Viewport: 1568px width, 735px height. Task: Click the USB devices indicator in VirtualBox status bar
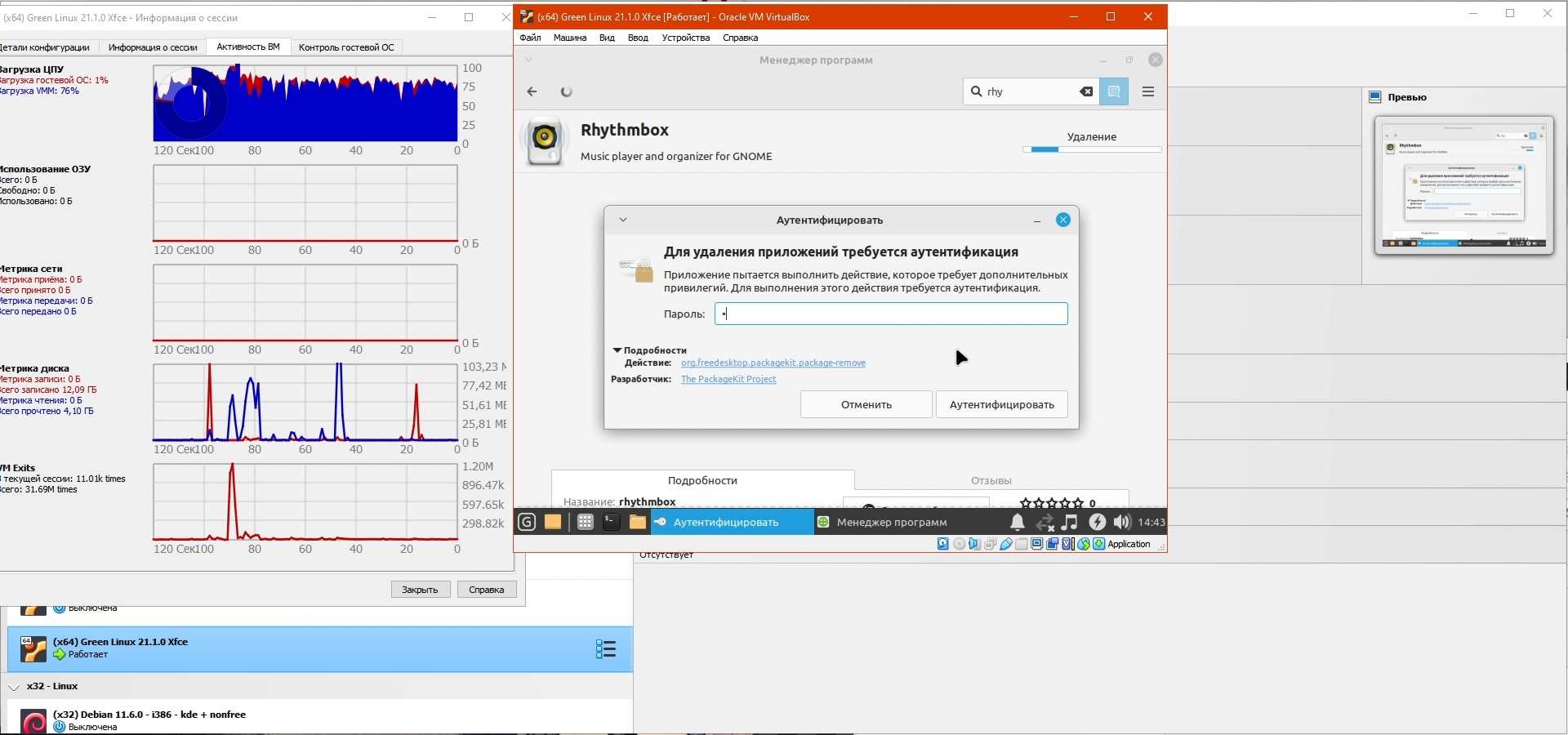click(x=1006, y=544)
